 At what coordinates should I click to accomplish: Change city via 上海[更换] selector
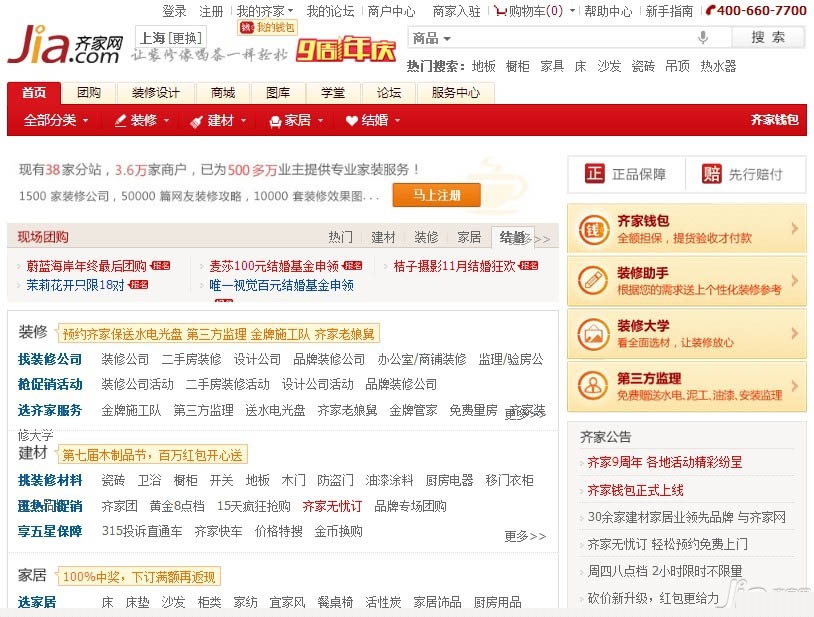pos(171,38)
